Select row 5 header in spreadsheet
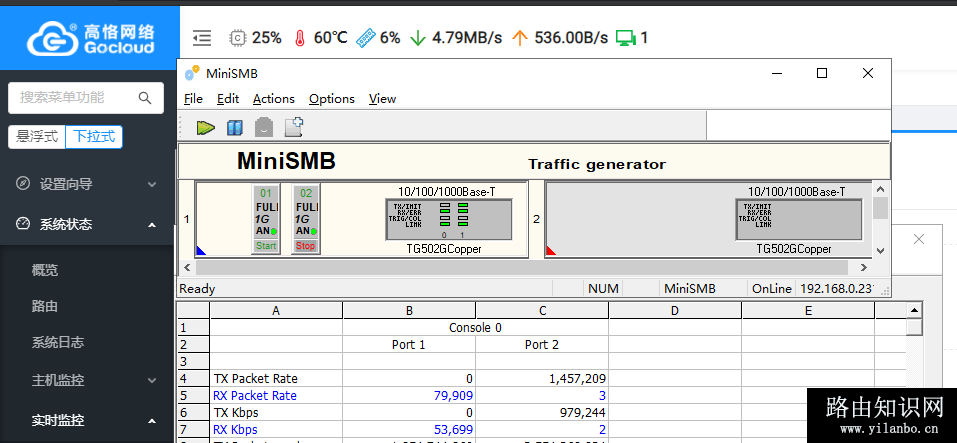The image size is (957, 443). 193,395
